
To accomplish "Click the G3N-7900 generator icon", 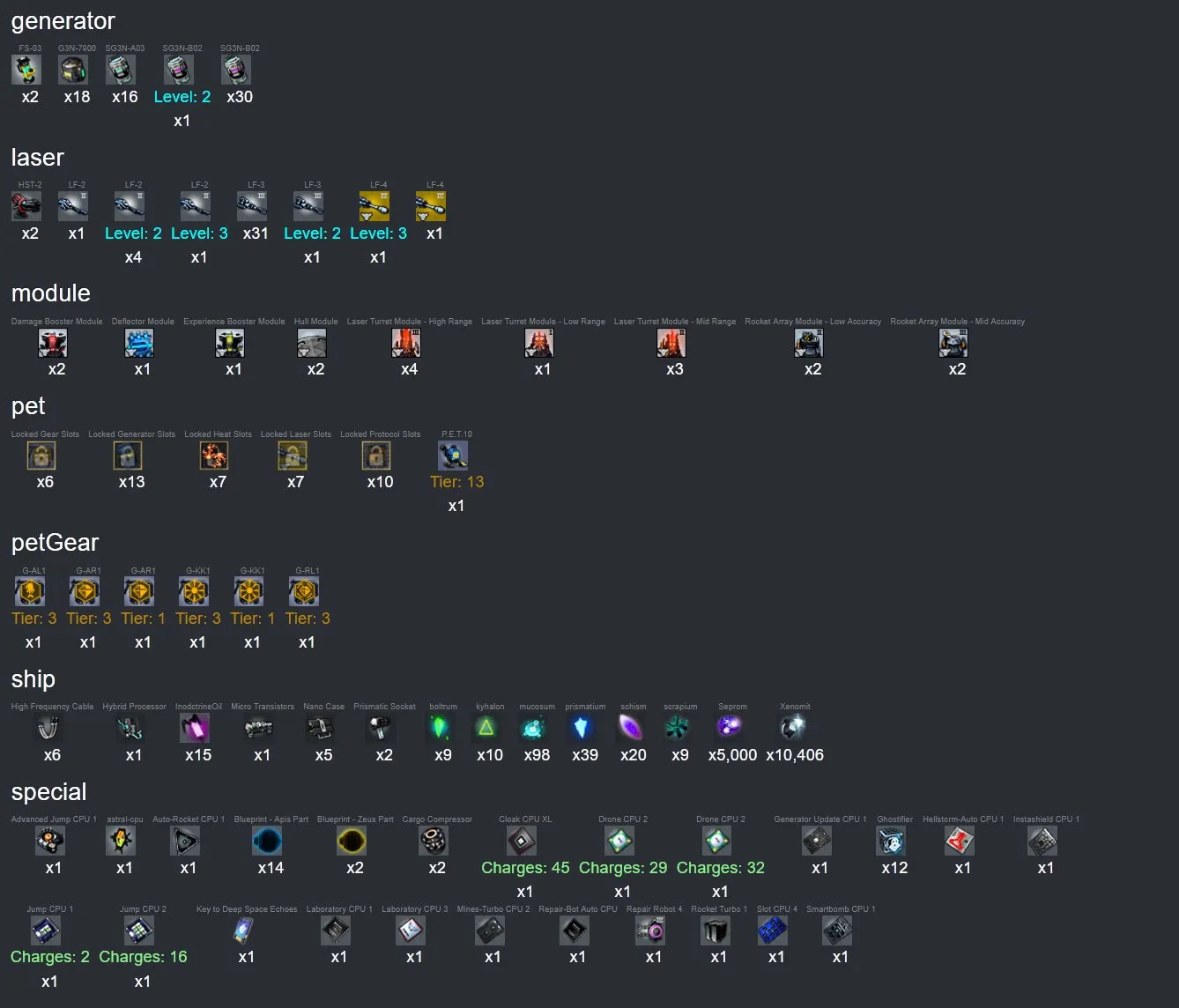I will pyautogui.click(x=73, y=70).
